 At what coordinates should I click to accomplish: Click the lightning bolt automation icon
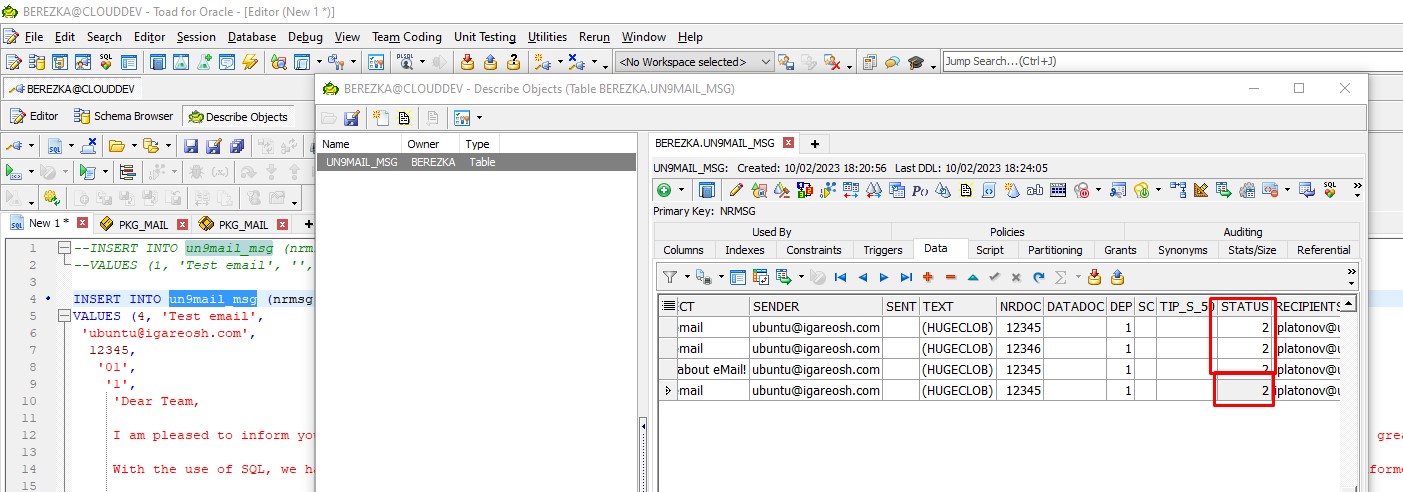(x=250, y=62)
